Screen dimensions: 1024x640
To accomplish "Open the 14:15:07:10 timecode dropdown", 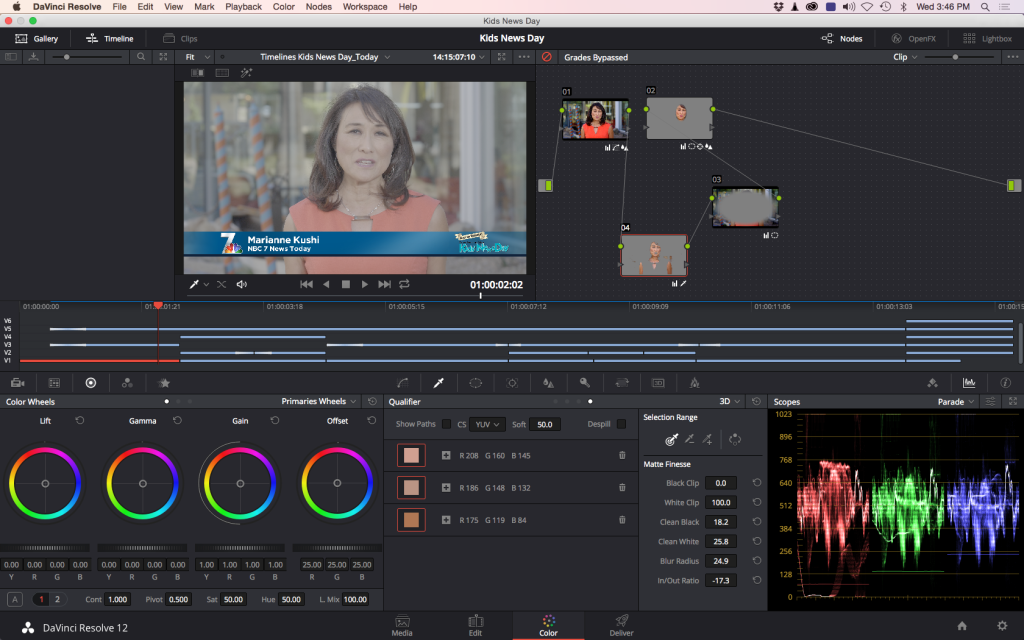I will pos(458,57).
